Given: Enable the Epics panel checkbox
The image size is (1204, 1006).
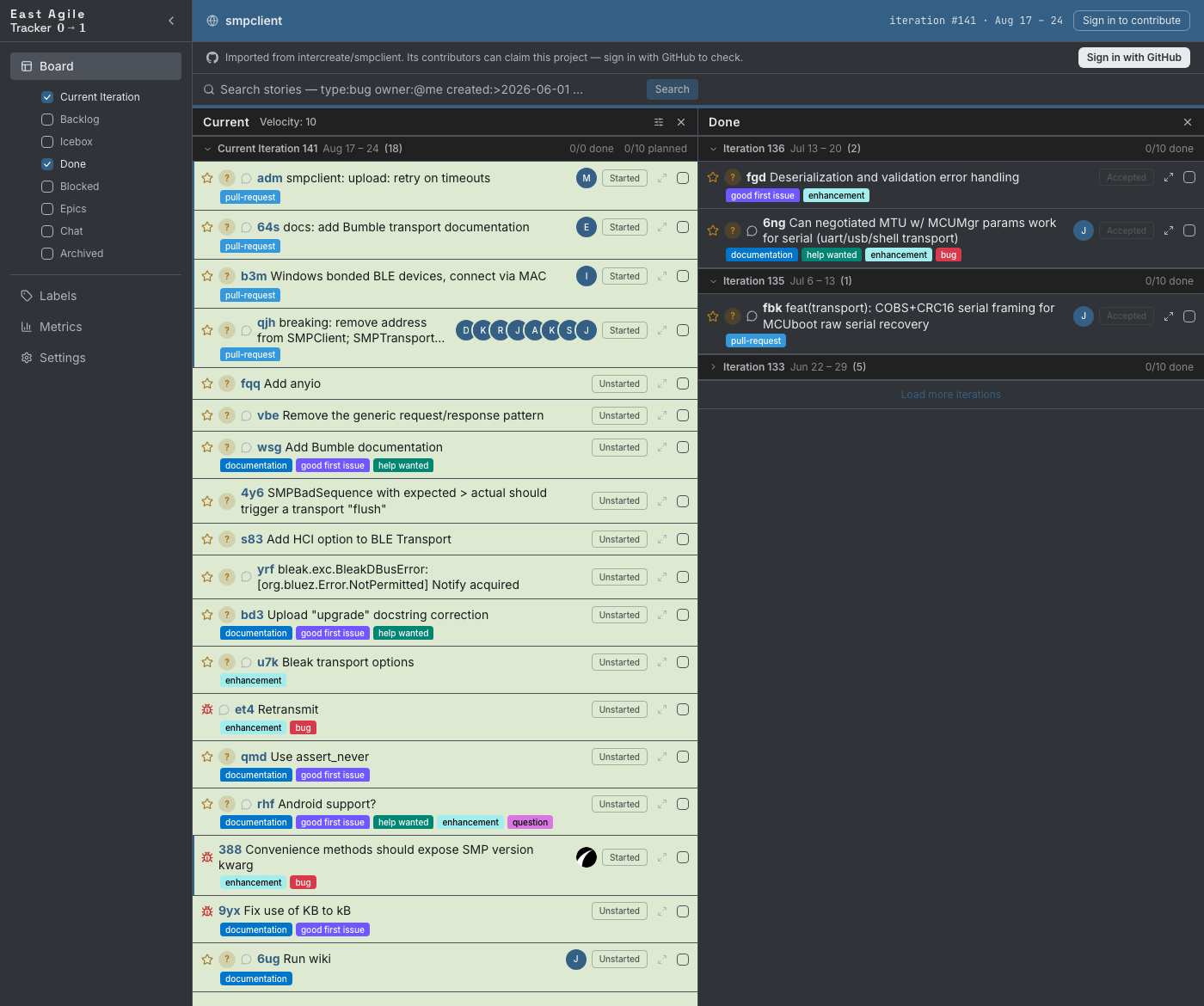Looking at the screenshot, I should [x=47, y=209].
